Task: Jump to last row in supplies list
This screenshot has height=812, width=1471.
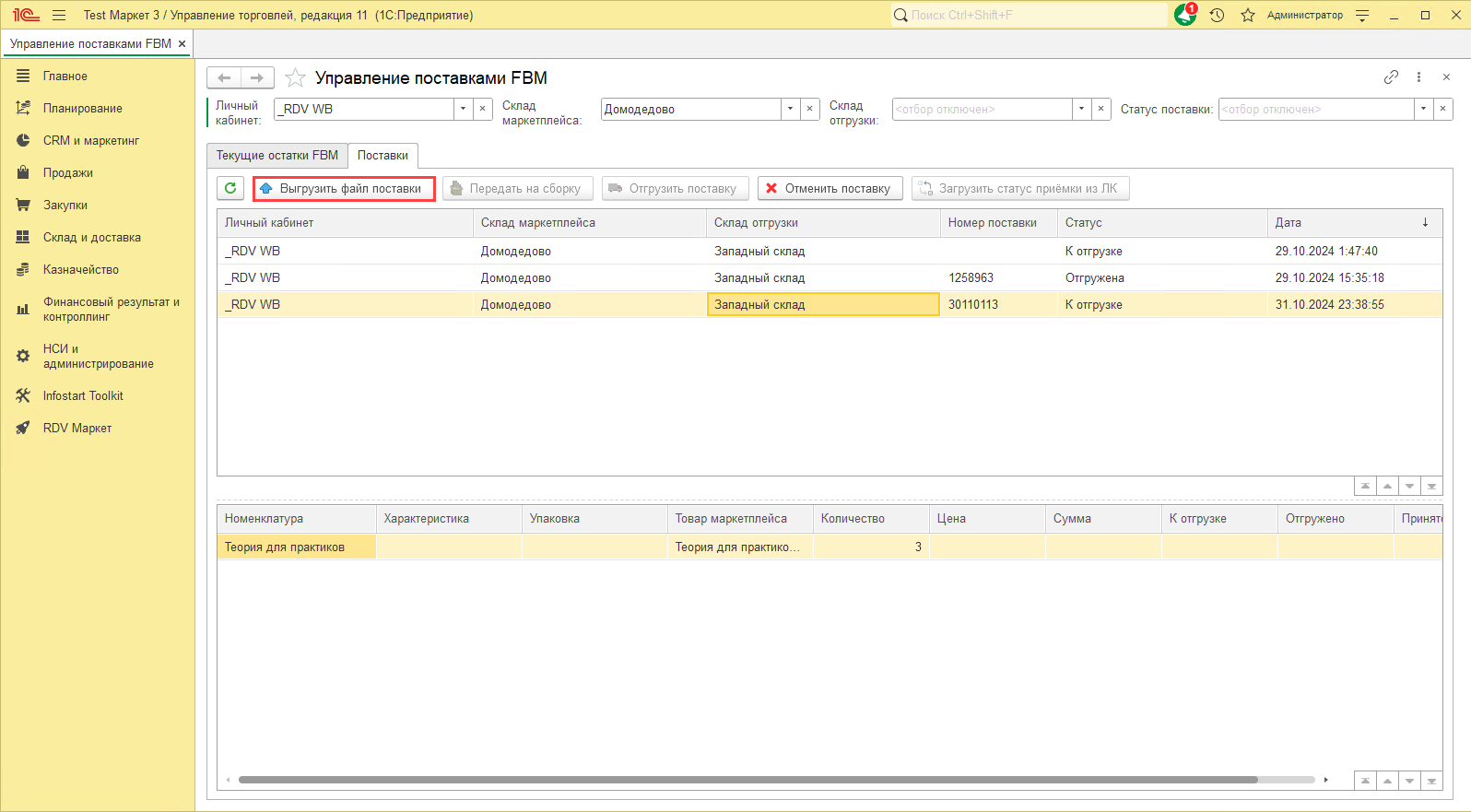Action: [1431, 486]
